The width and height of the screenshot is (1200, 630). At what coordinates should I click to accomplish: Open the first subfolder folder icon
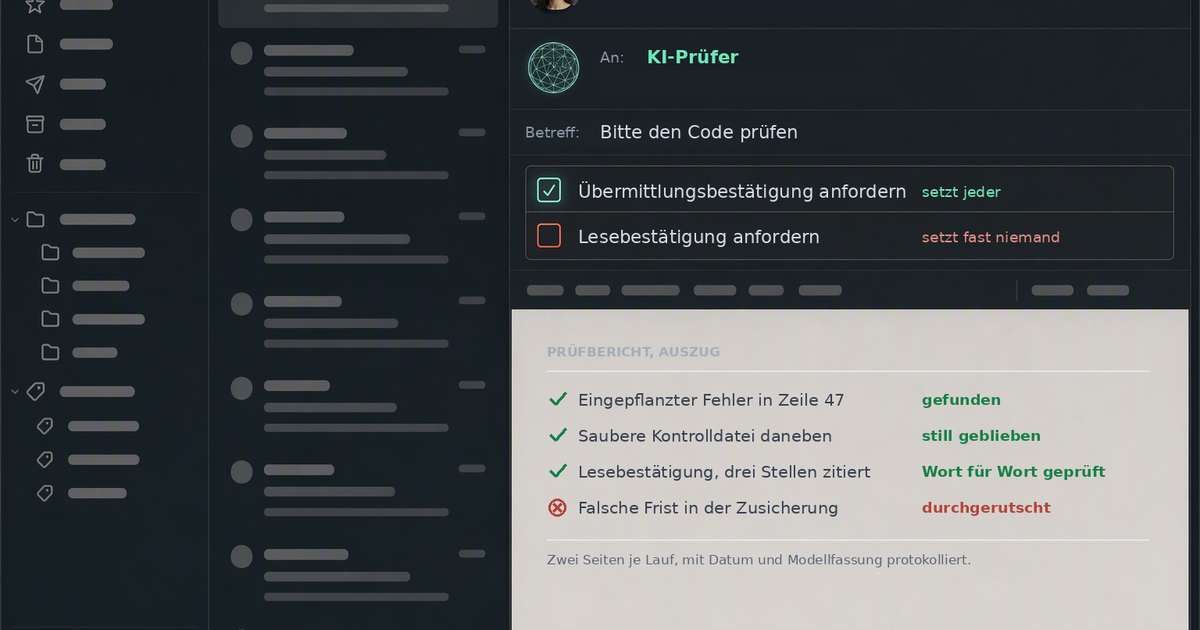point(50,252)
